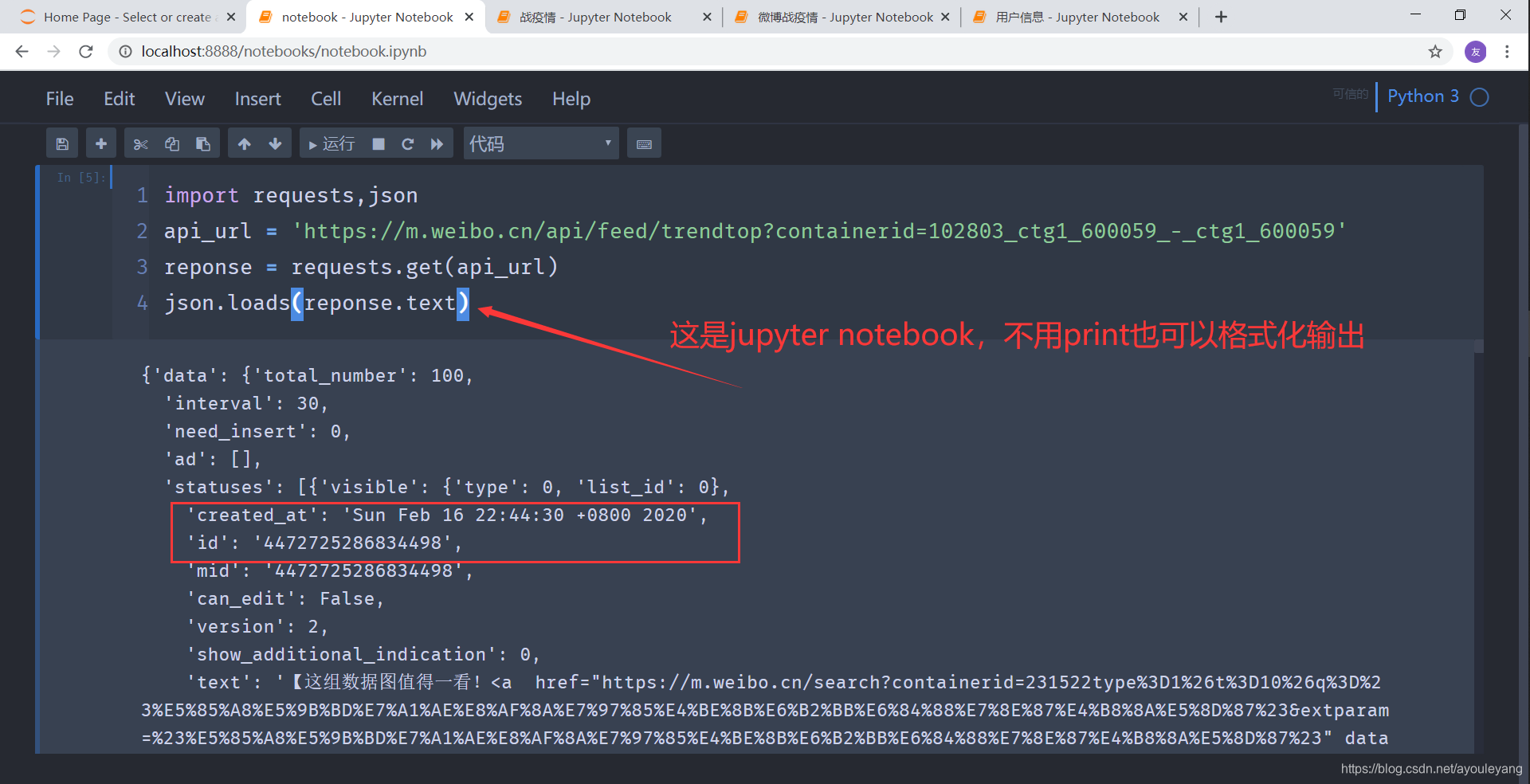
Task: Restart the kernel icon
Action: click(x=407, y=144)
